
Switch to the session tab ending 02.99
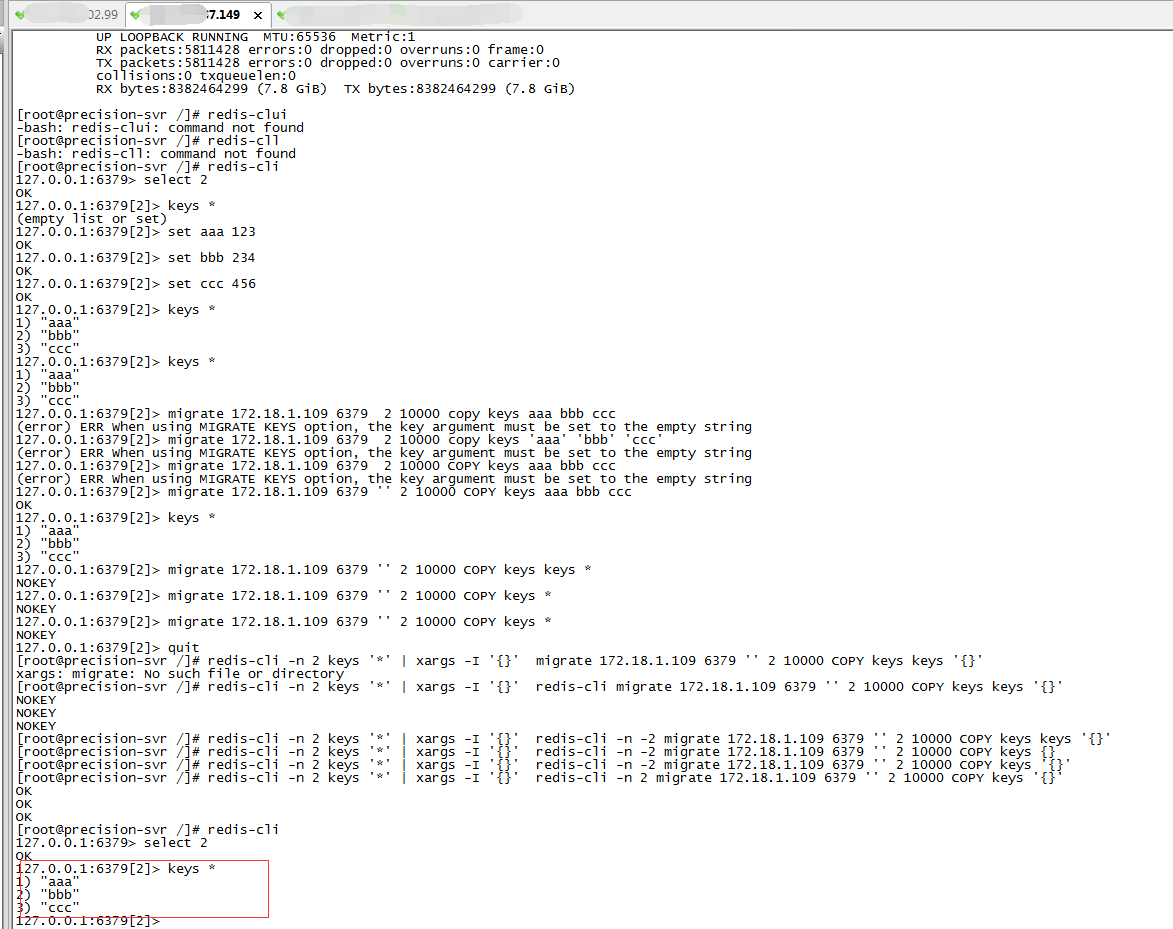tap(70, 15)
